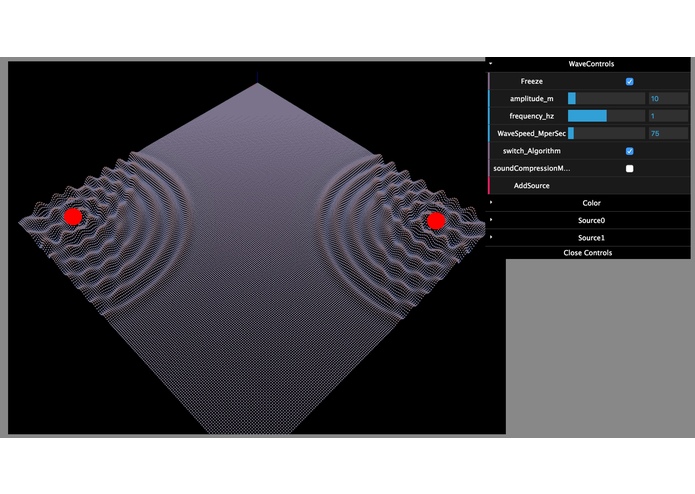Click the frequency_hz value field showing 1
This screenshot has height=494, width=695.
(668, 116)
